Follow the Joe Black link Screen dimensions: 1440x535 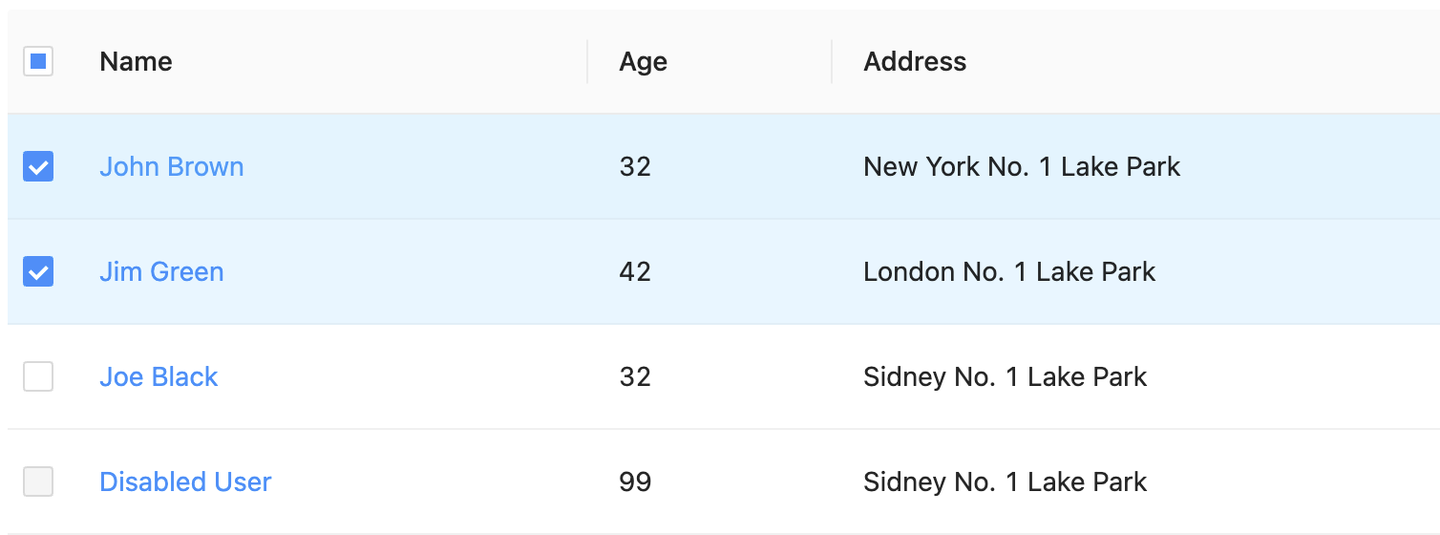(158, 377)
